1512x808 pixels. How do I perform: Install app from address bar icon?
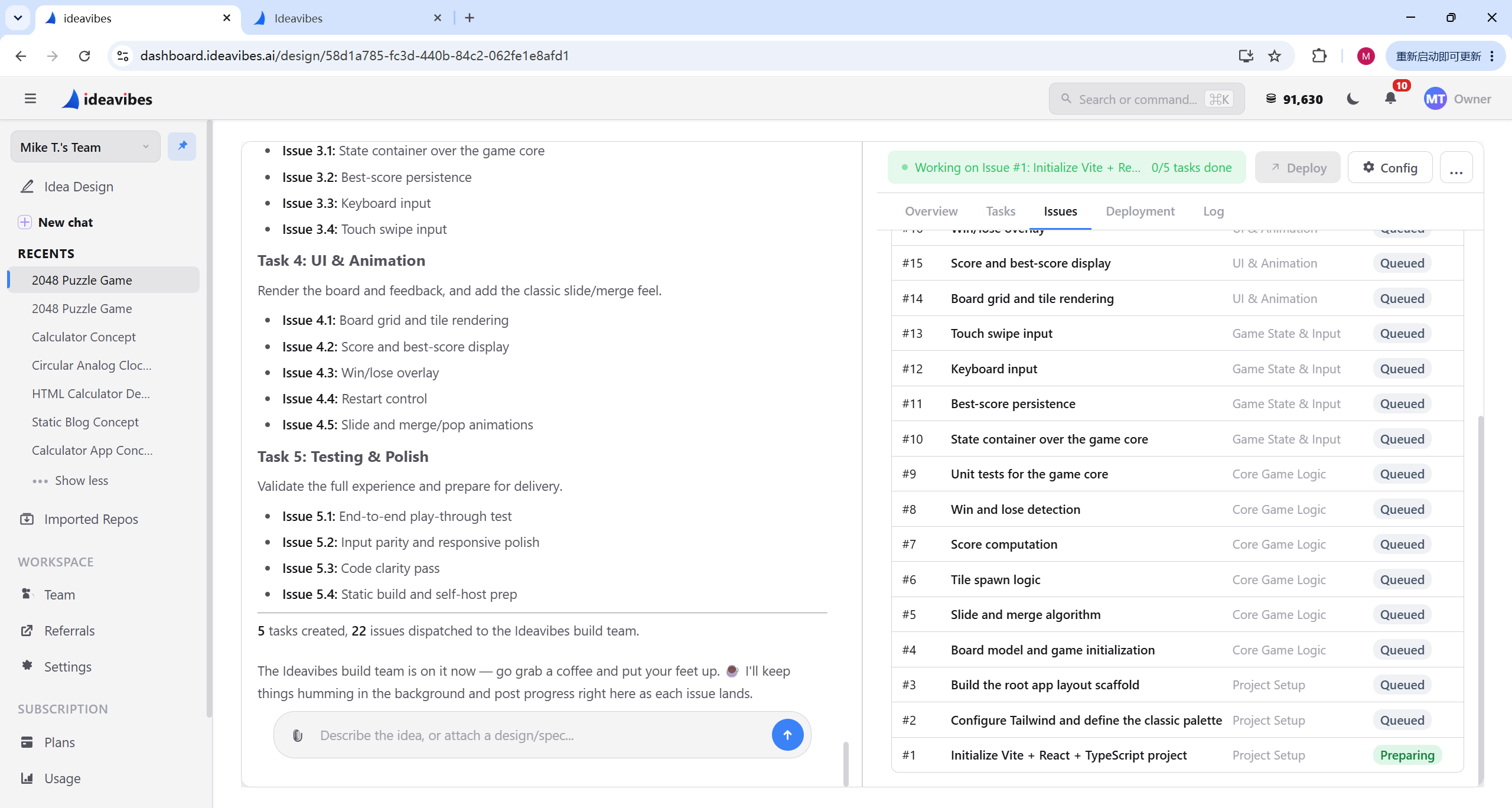click(1246, 56)
